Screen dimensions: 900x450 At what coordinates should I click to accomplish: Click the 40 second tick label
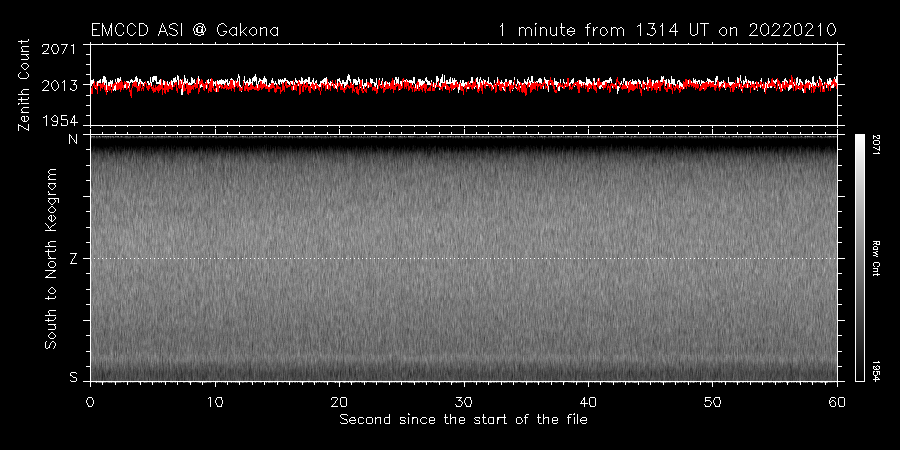pos(588,401)
